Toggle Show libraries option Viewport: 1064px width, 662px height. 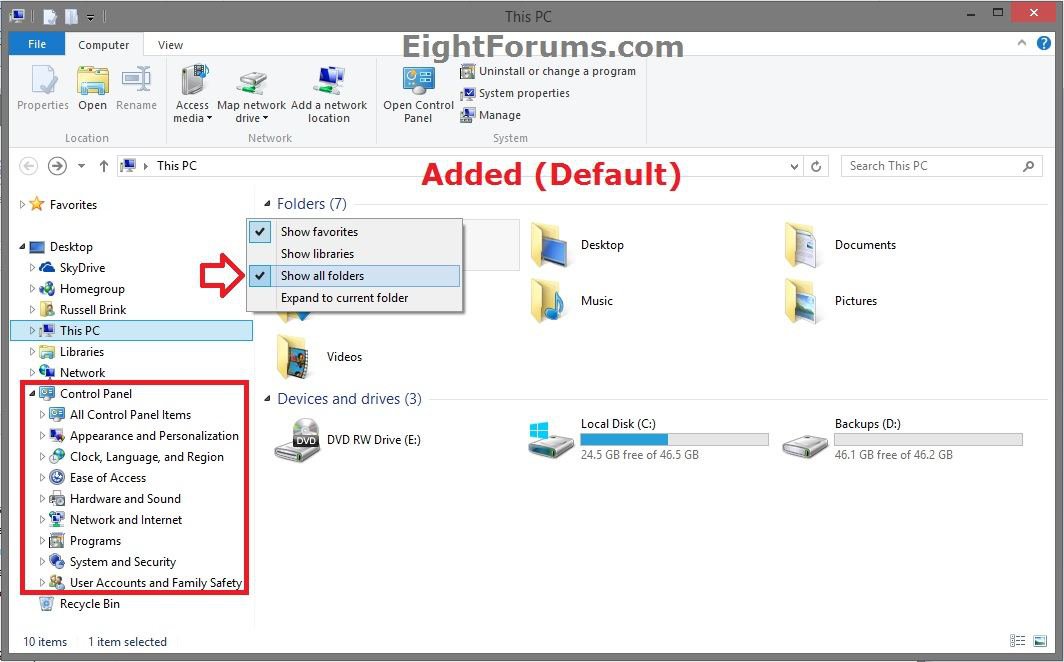pos(354,254)
